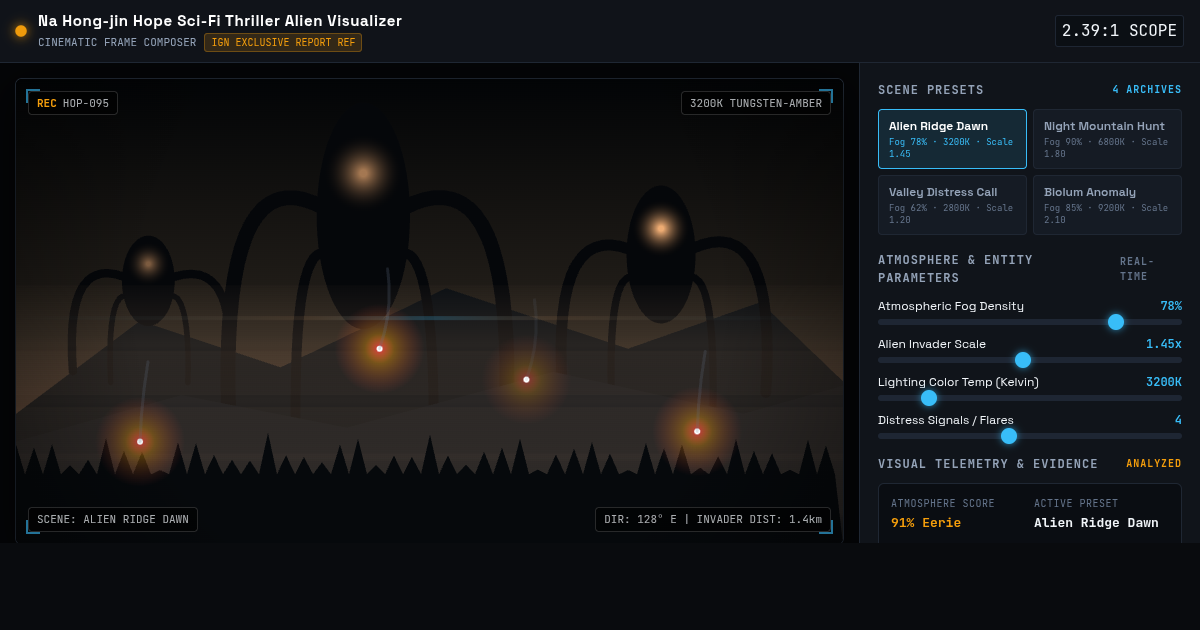Adjust the Distress Signals / Flares slider
The height and width of the screenshot is (630, 1200).
1030,436
